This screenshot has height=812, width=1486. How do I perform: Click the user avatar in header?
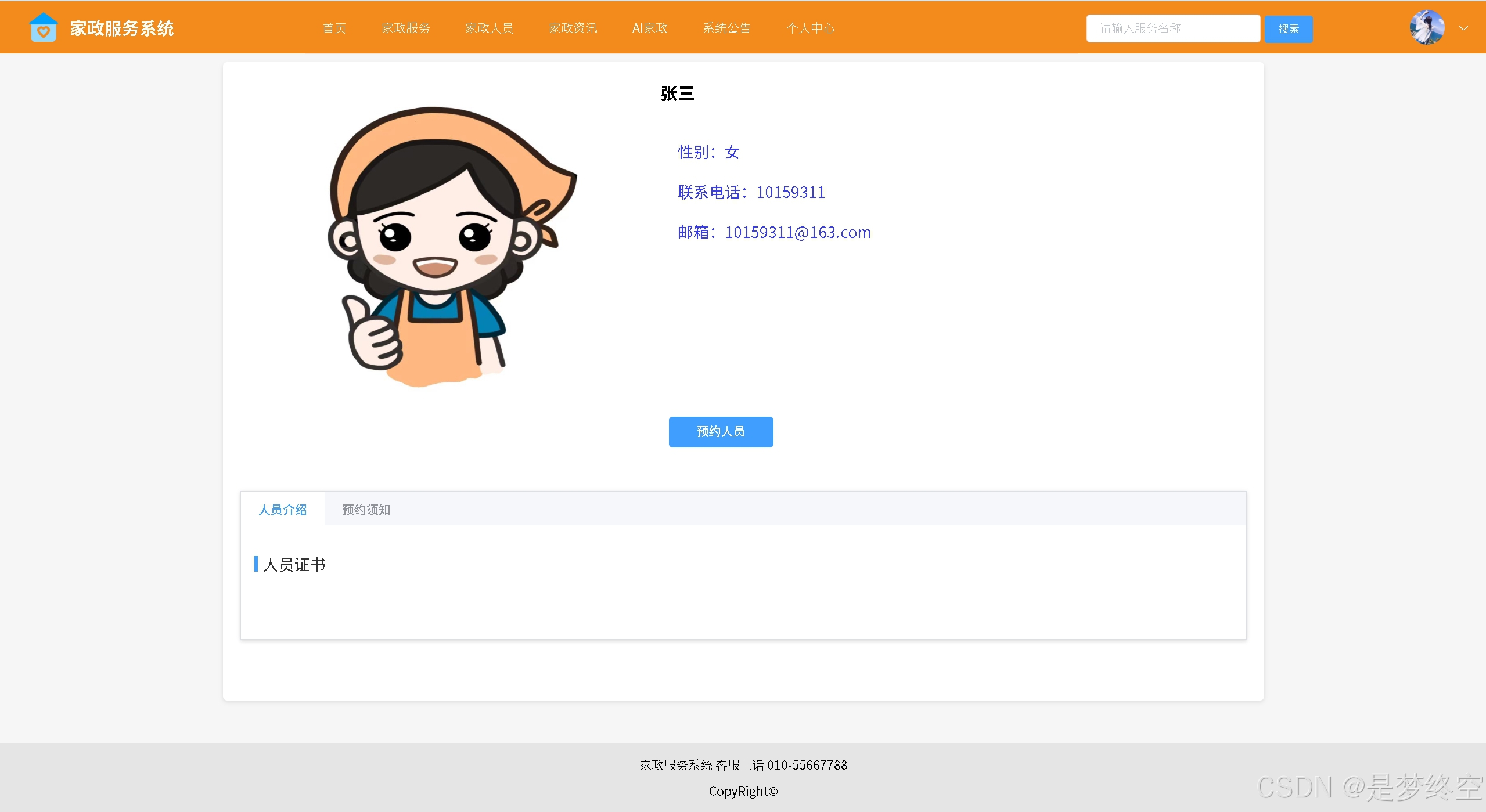[x=1426, y=28]
